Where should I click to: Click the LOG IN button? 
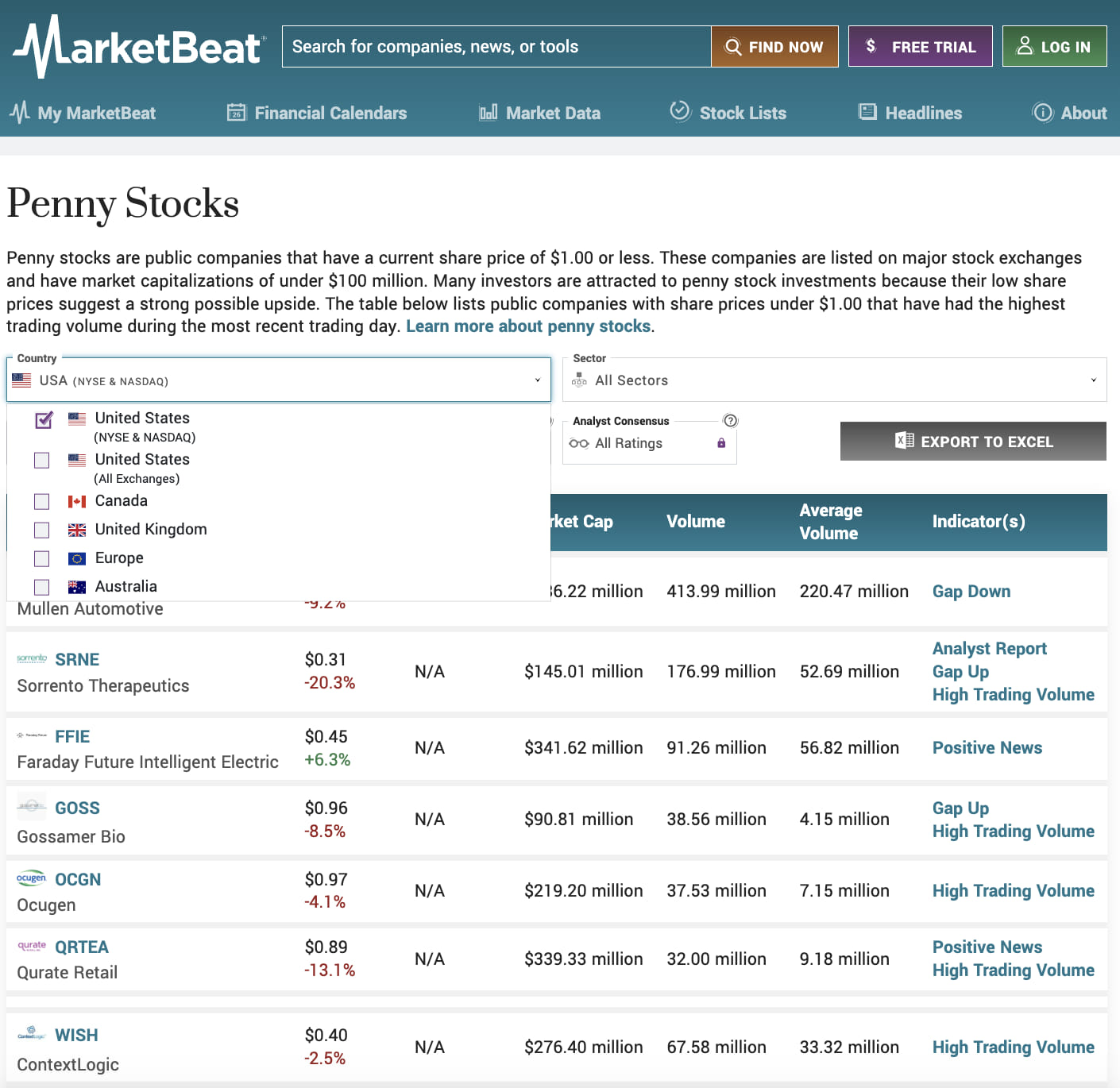pyautogui.click(x=1055, y=47)
